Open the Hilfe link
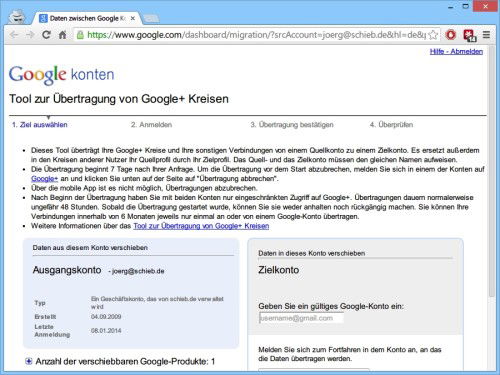 pos(437,51)
